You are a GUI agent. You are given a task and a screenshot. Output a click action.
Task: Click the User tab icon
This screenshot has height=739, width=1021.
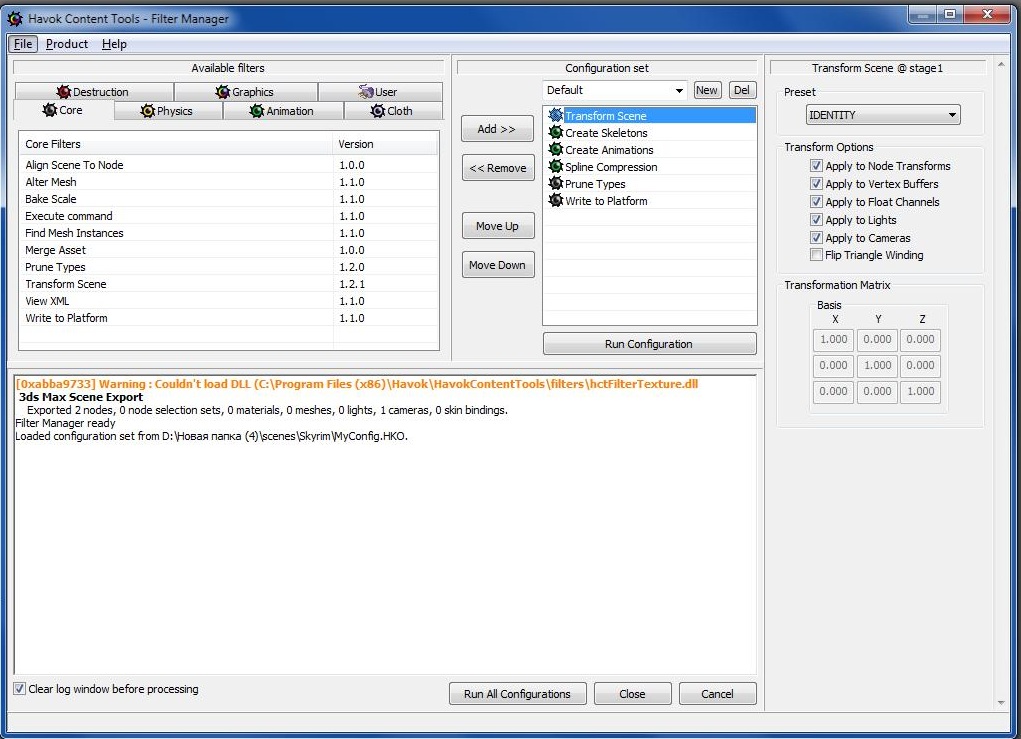tap(366, 92)
